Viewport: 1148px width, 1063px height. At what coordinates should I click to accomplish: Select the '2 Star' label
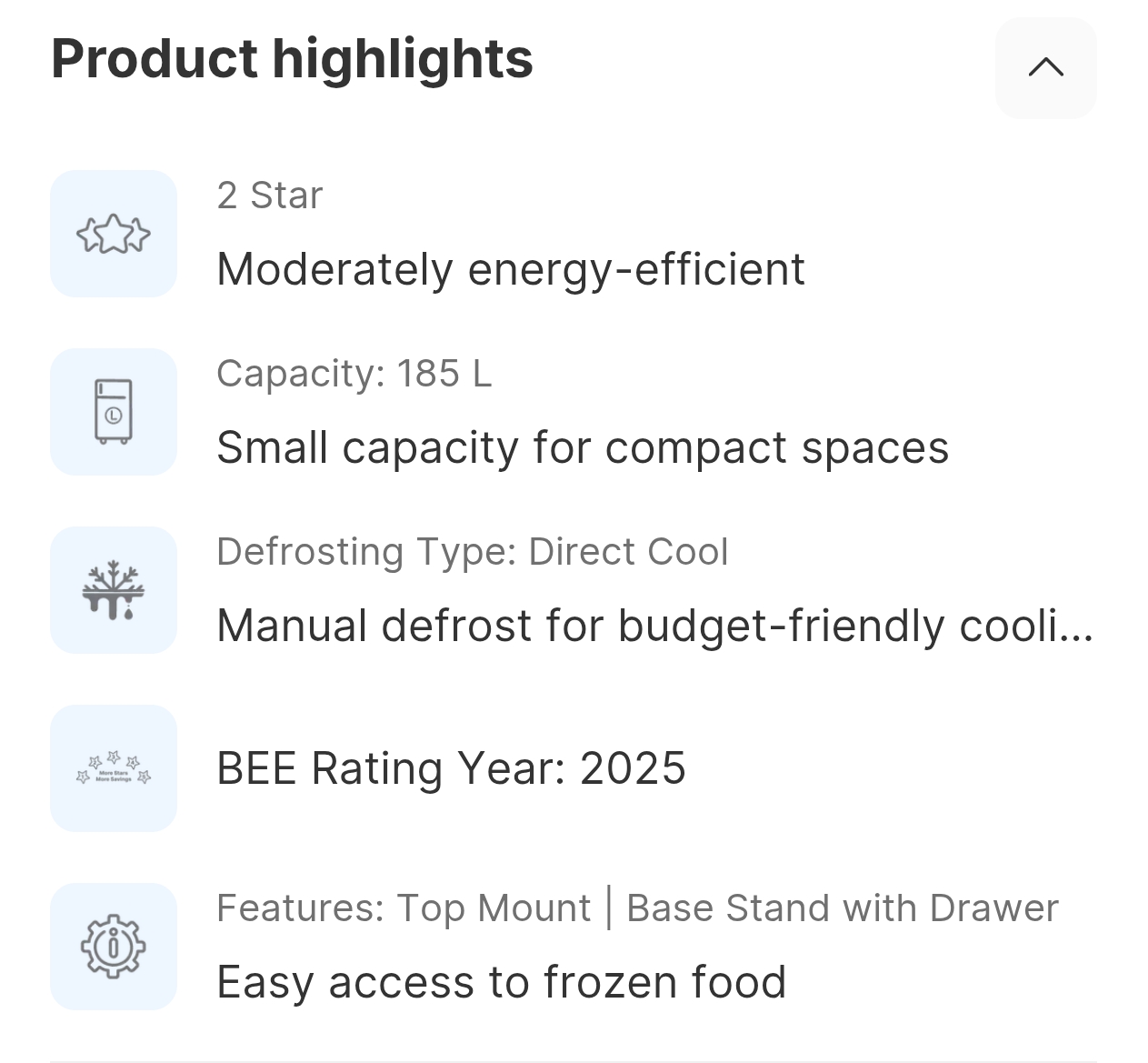[269, 196]
